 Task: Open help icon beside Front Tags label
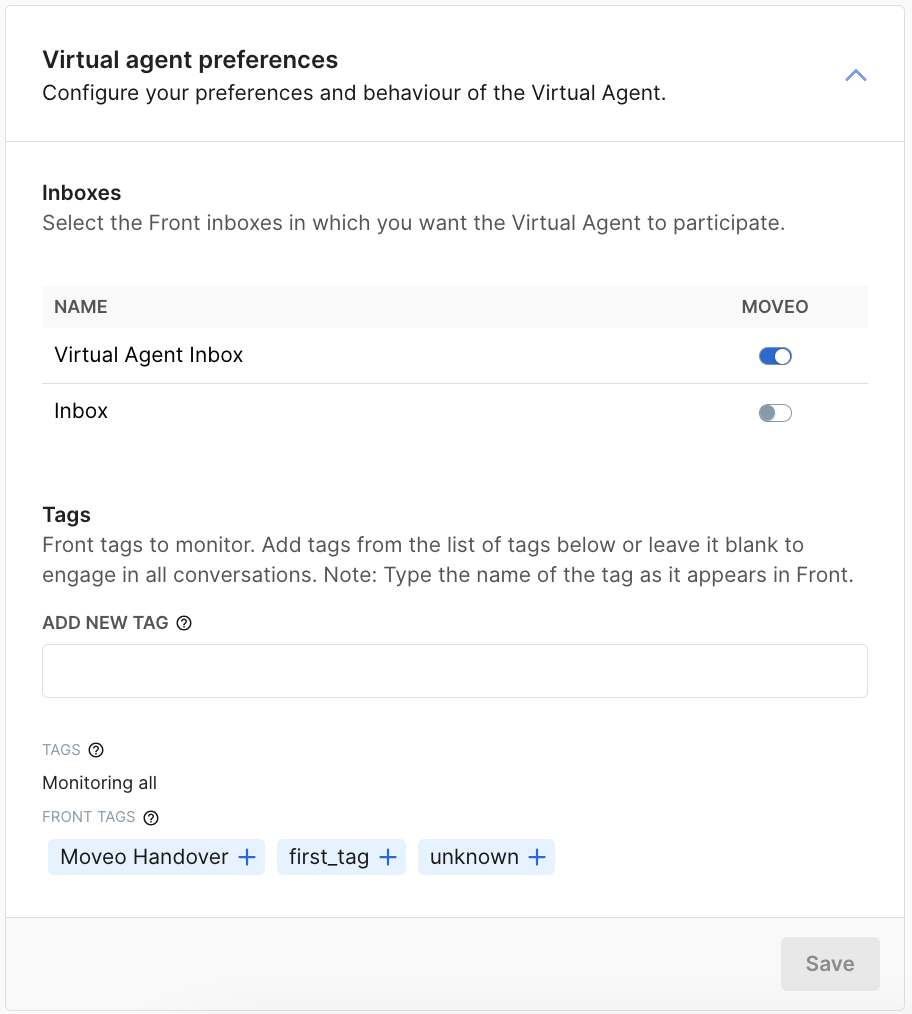pyautogui.click(x=151, y=818)
